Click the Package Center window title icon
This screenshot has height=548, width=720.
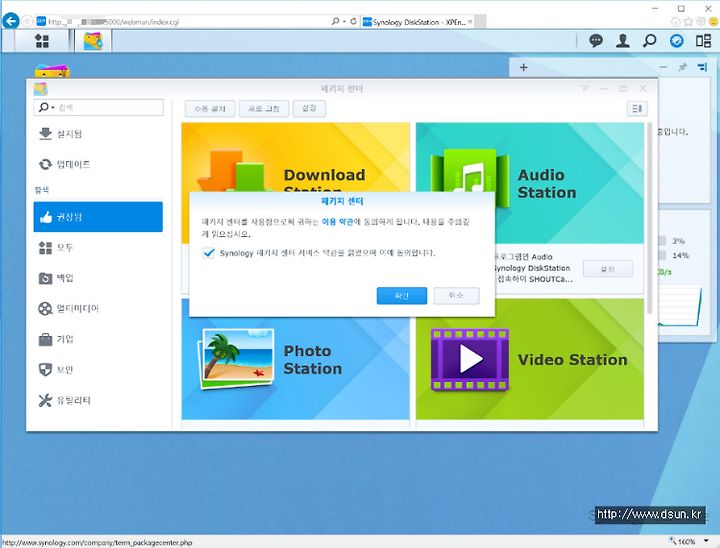click(x=40, y=88)
